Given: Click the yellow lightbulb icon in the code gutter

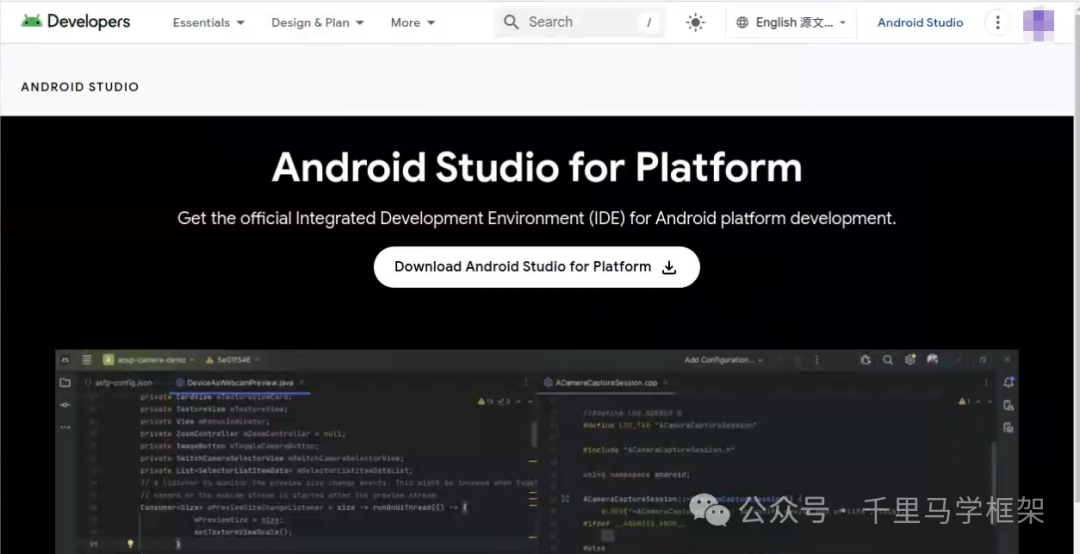Looking at the screenshot, I should point(129,544).
